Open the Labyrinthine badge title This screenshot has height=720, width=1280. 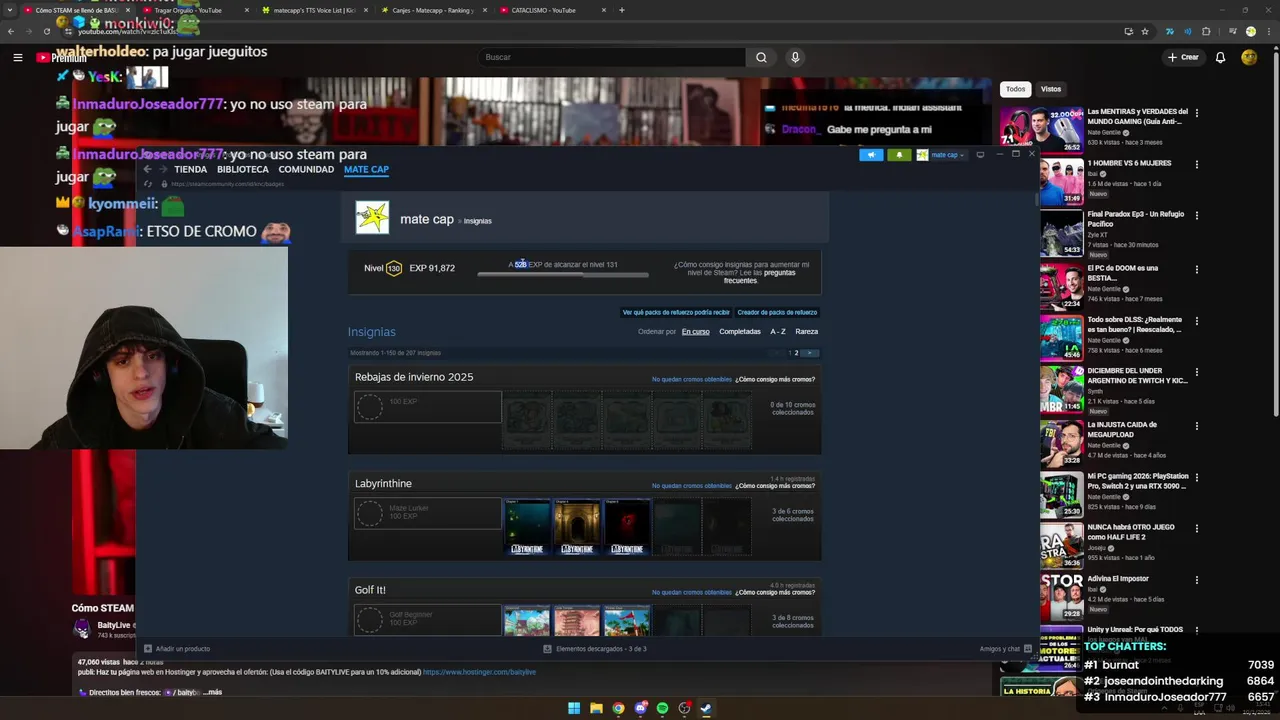coord(383,483)
